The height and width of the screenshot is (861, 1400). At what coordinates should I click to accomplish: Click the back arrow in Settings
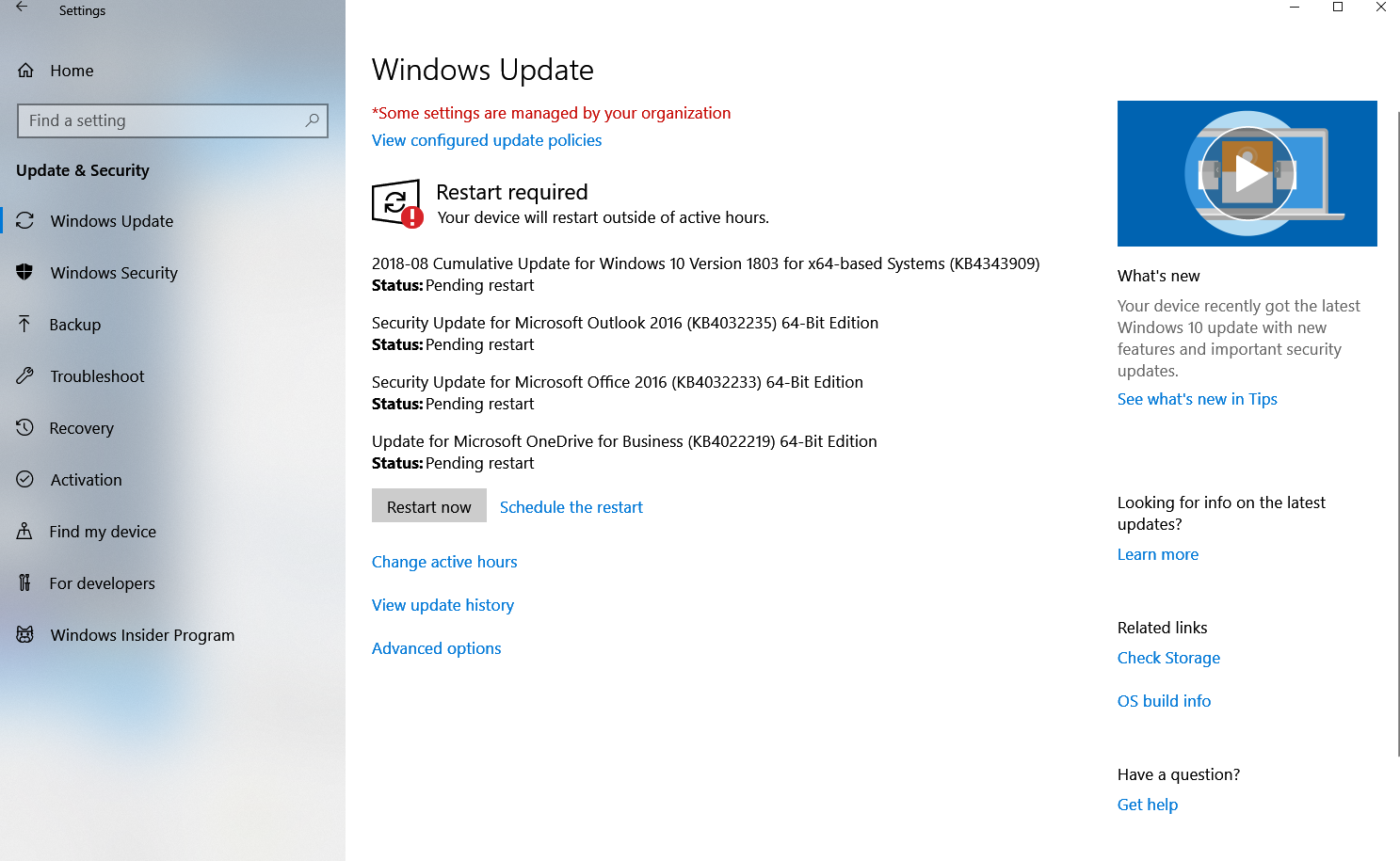click(x=20, y=8)
